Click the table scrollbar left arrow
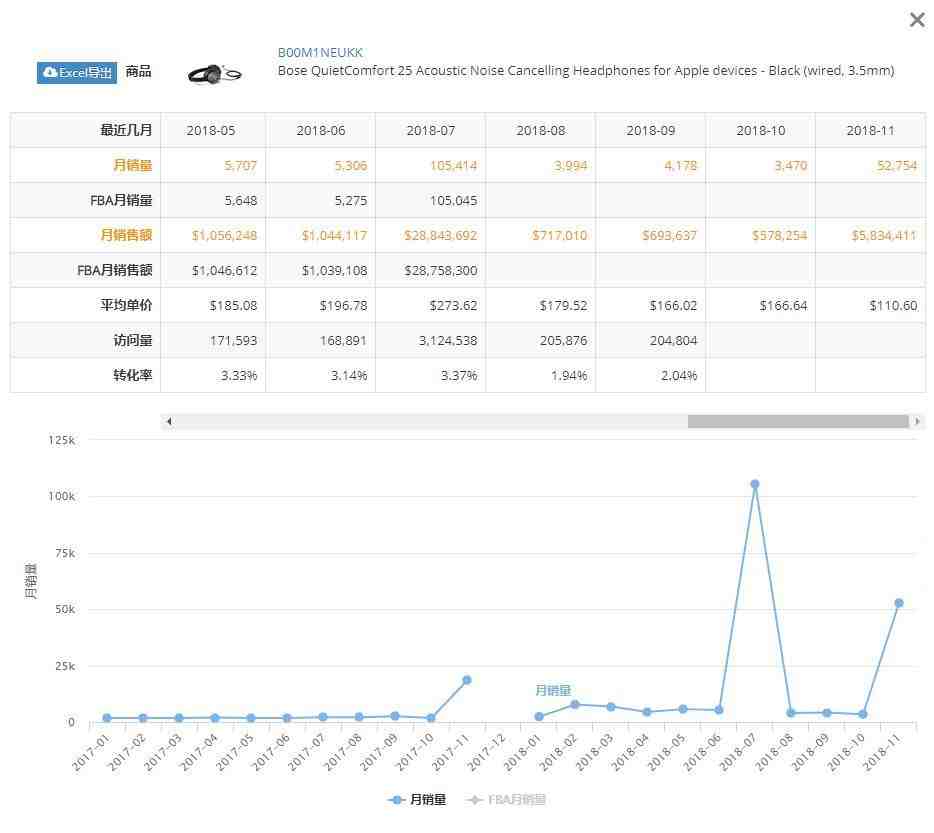The height and width of the screenshot is (833, 934). [x=169, y=421]
